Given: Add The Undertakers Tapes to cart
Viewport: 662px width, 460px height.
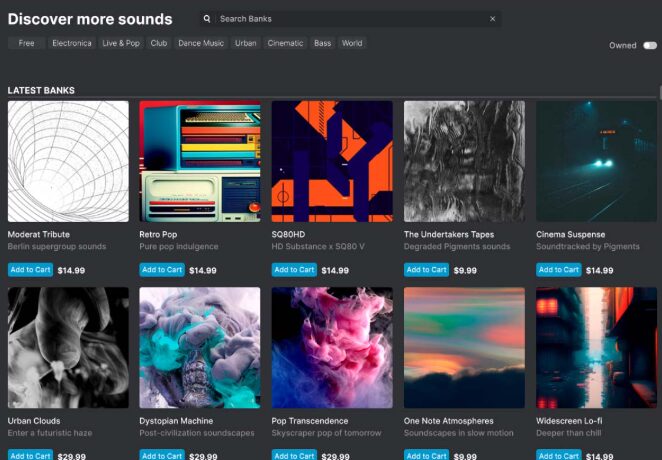Looking at the screenshot, I should click(426, 270).
